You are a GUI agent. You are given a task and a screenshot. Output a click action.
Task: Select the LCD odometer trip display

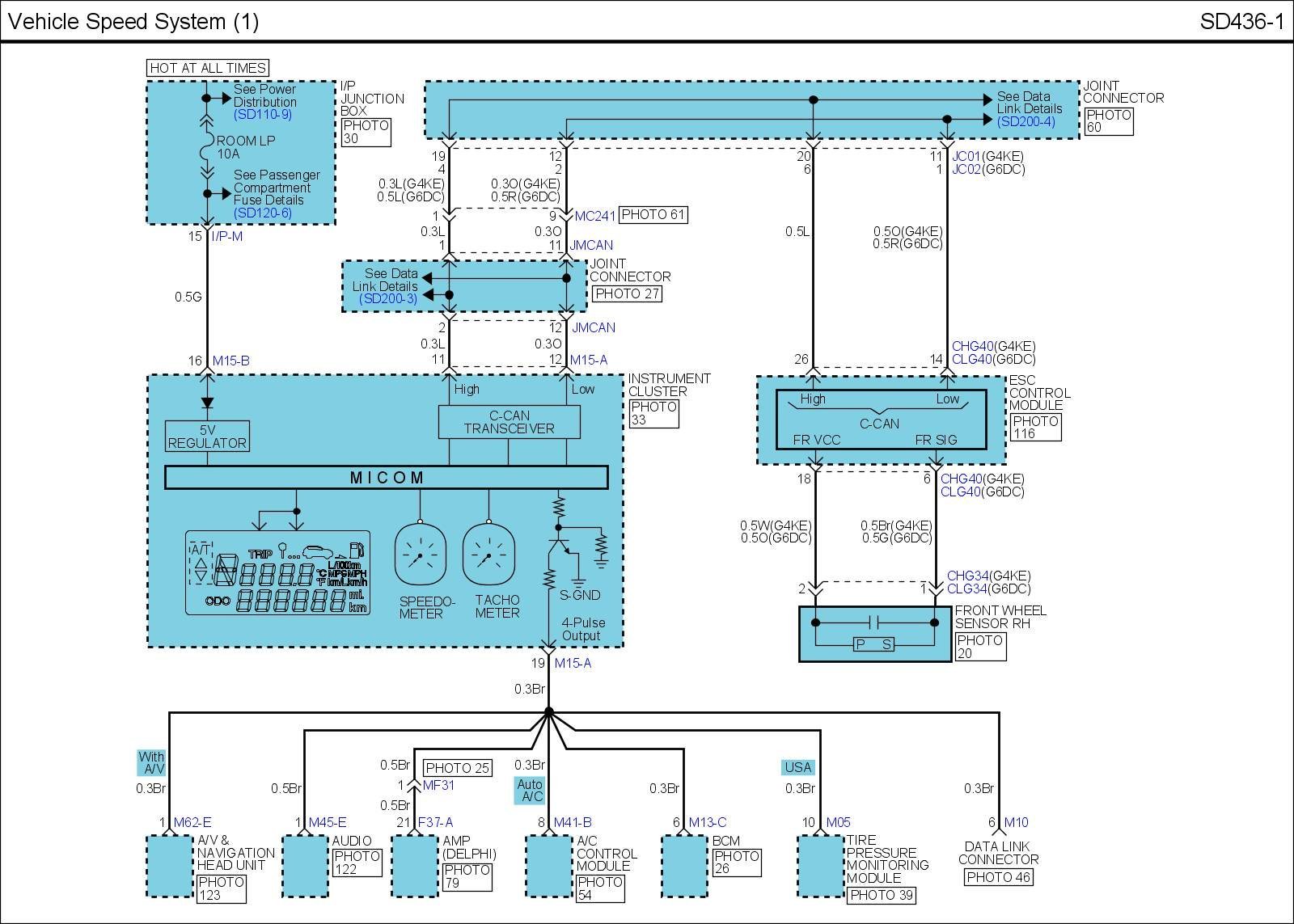pos(277,572)
